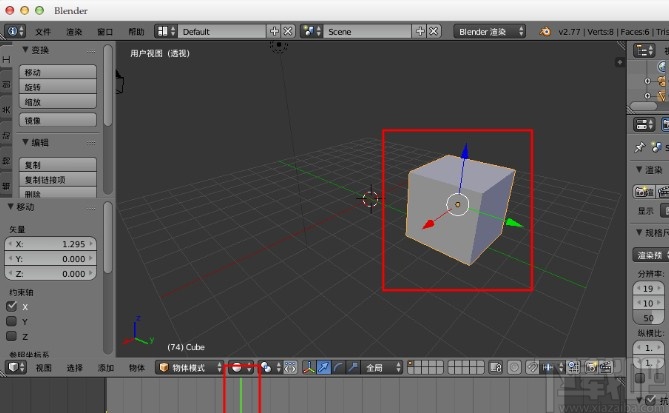
Task: Click the screen layout browse icon
Action: (x=166, y=31)
